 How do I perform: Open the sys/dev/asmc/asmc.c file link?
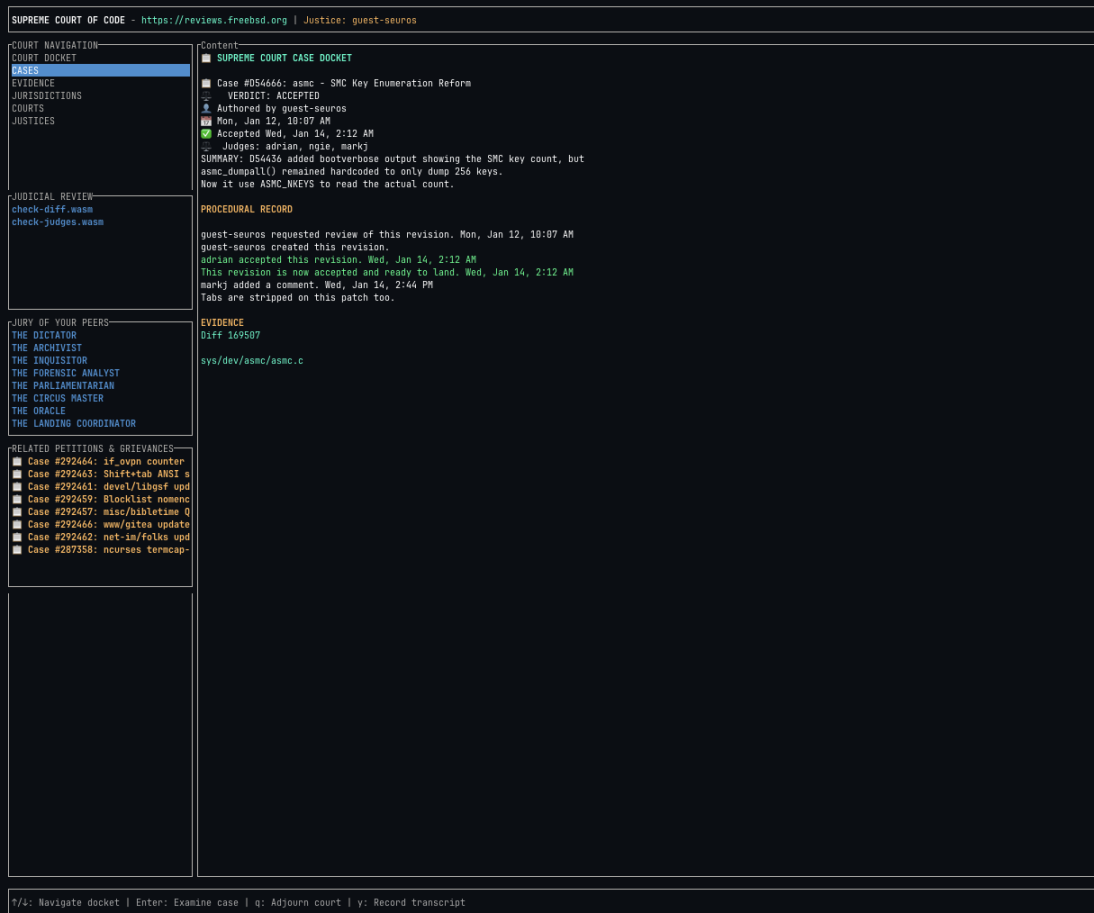pyautogui.click(x=251, y=361)
